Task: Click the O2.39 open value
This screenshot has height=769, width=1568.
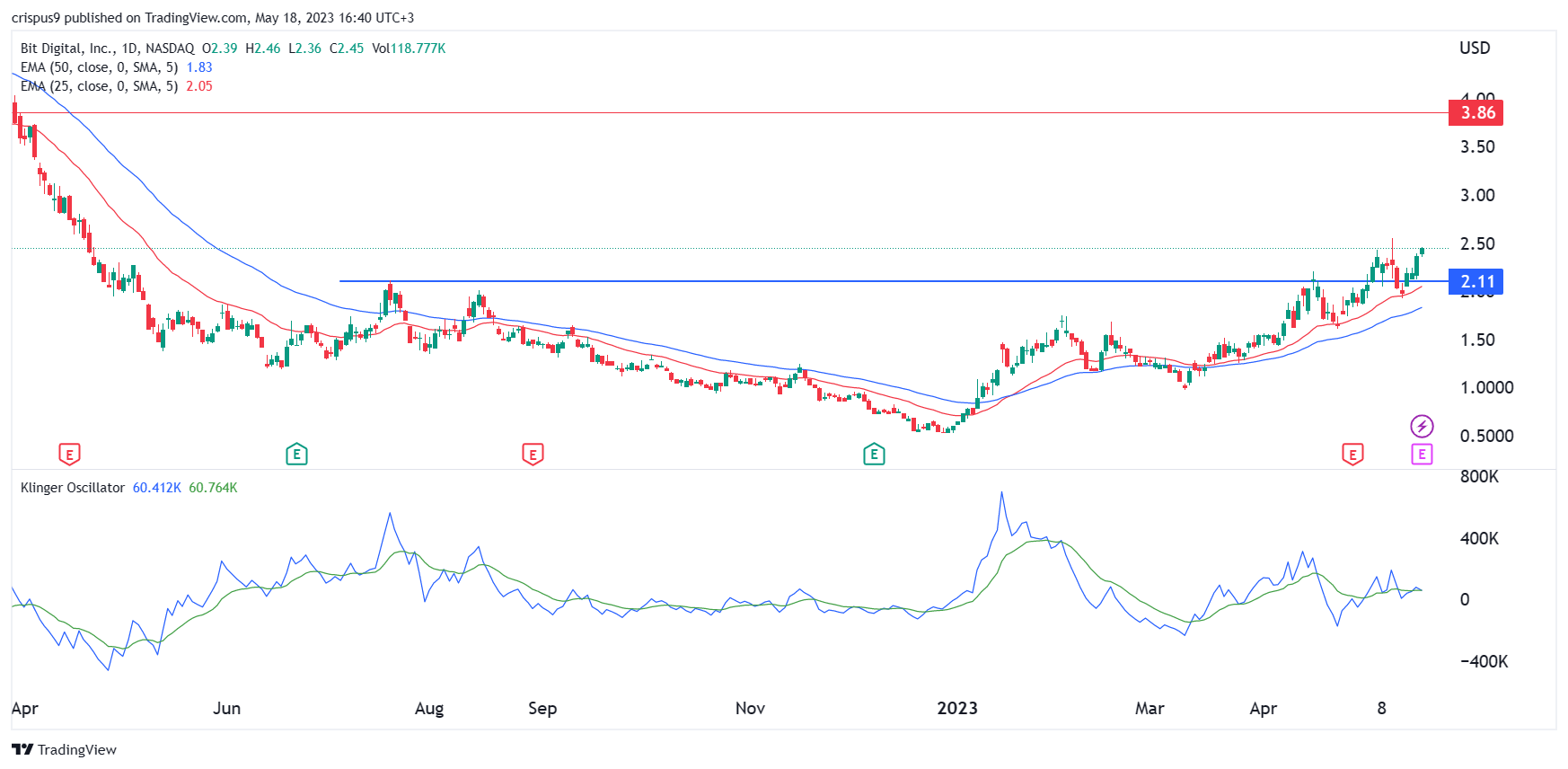Action: [x=220, y=49]
